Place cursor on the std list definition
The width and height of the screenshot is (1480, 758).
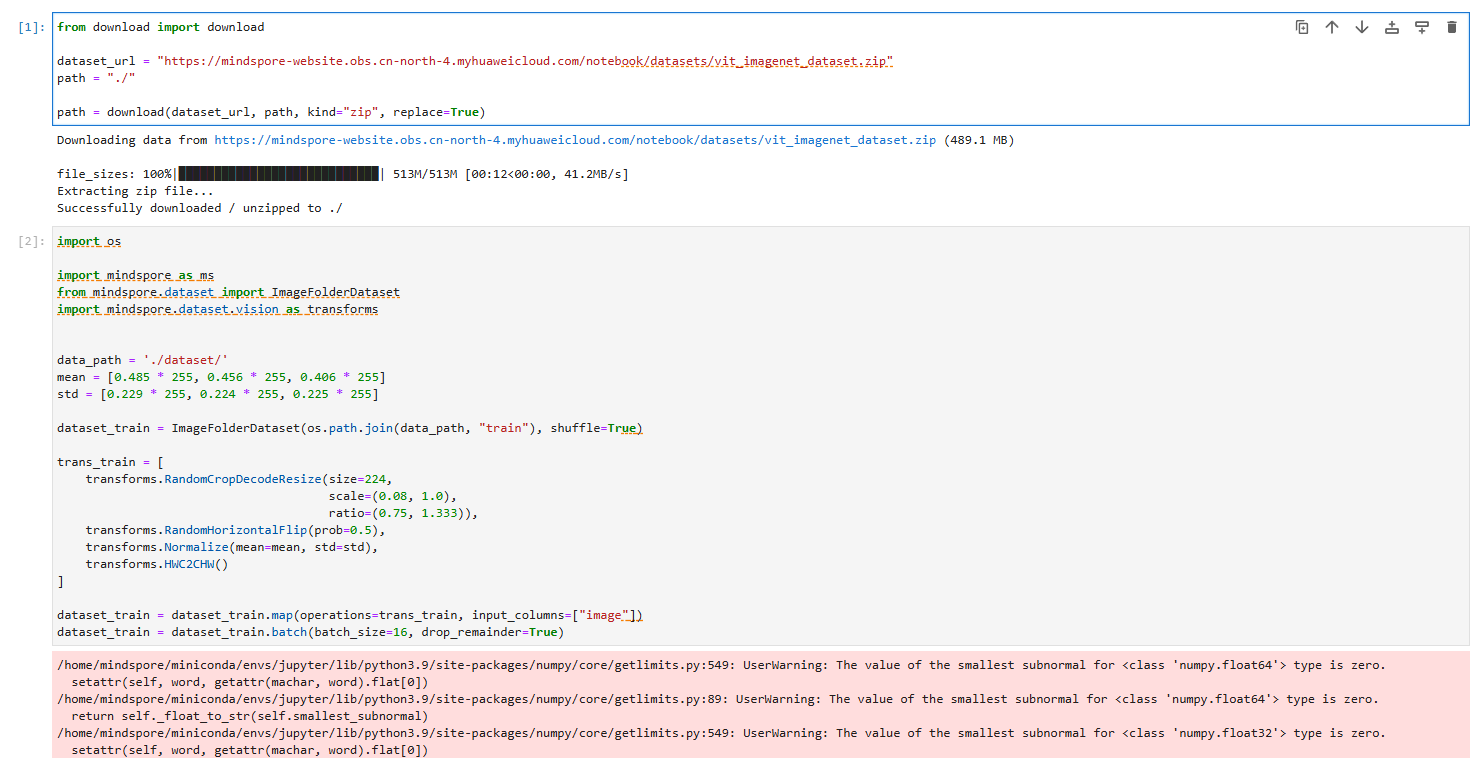(217, 394)
